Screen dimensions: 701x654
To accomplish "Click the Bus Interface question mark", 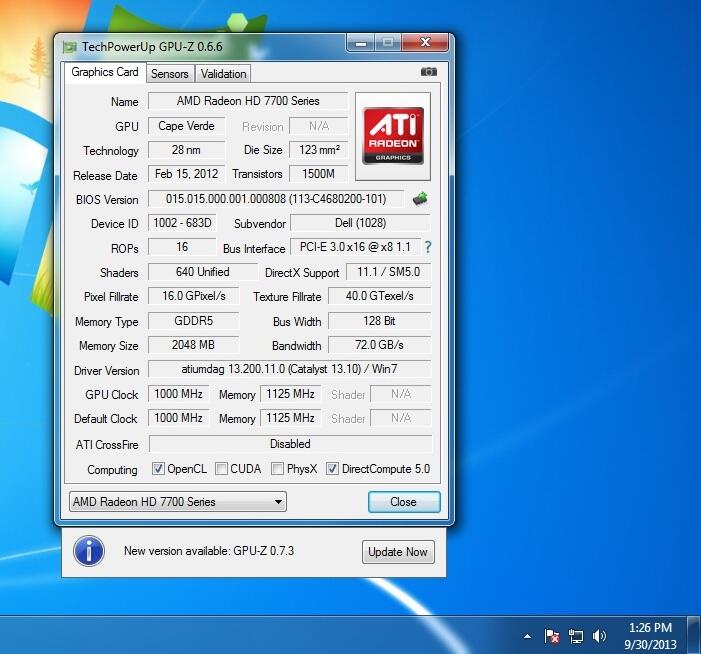I will [428, 247].
